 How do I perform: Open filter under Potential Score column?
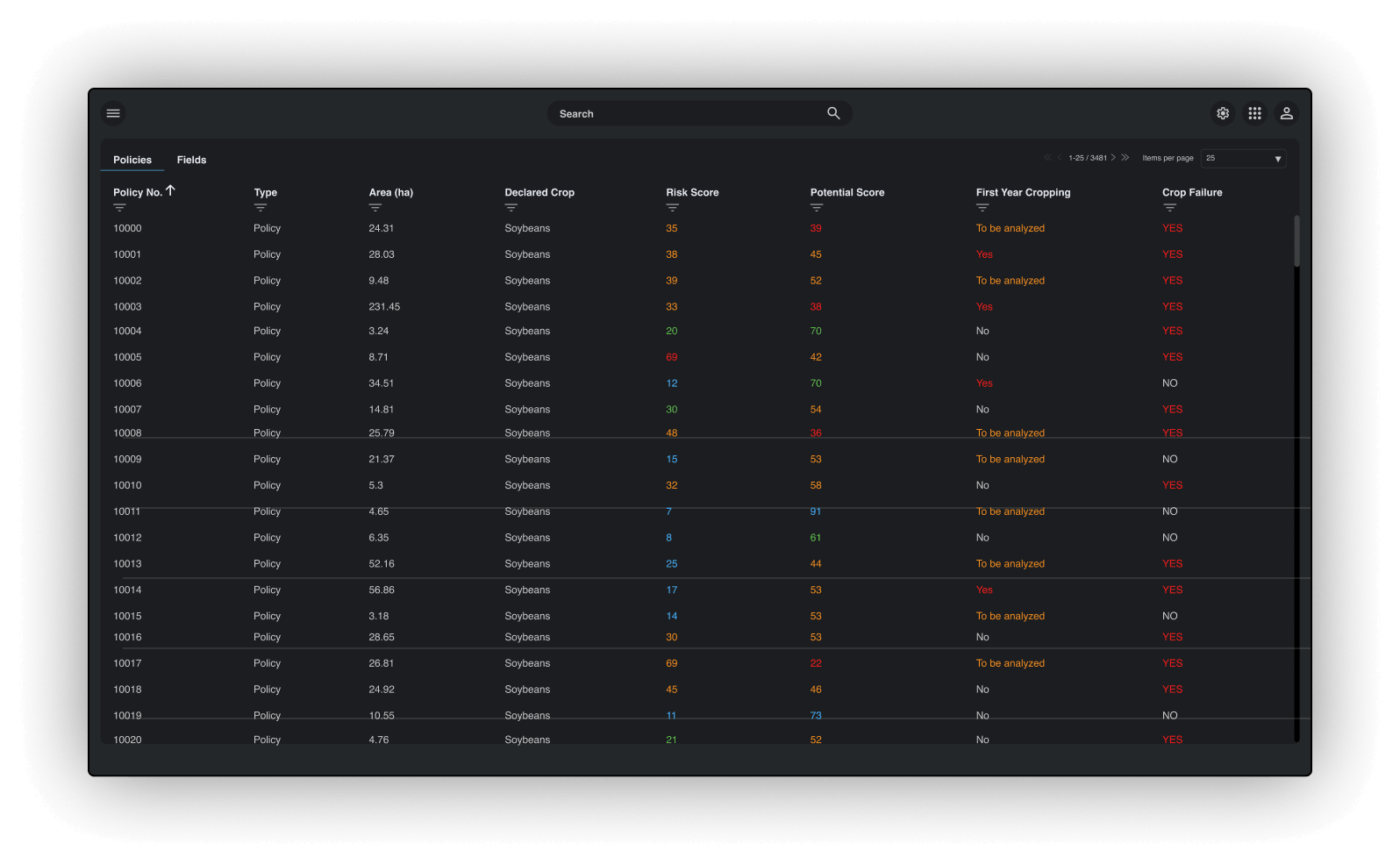pos(817,208)
